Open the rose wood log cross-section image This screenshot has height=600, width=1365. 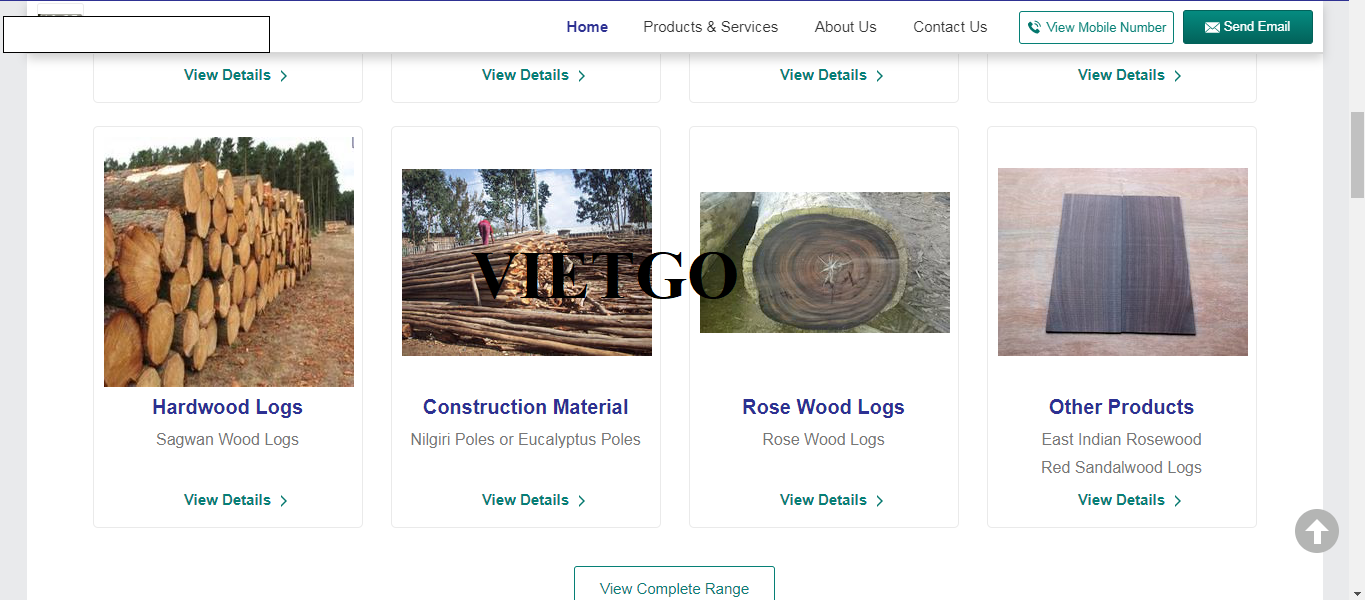(825, 262)
